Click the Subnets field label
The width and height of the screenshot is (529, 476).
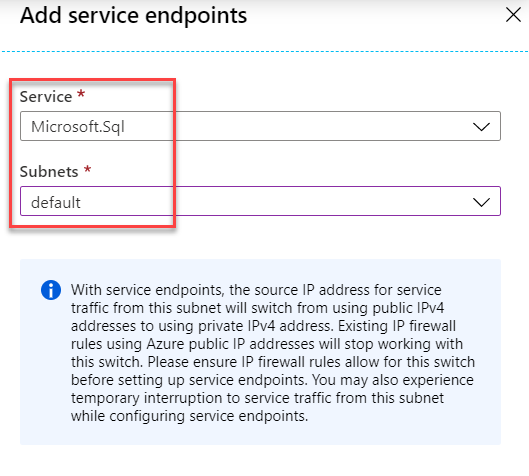(49, 172)
